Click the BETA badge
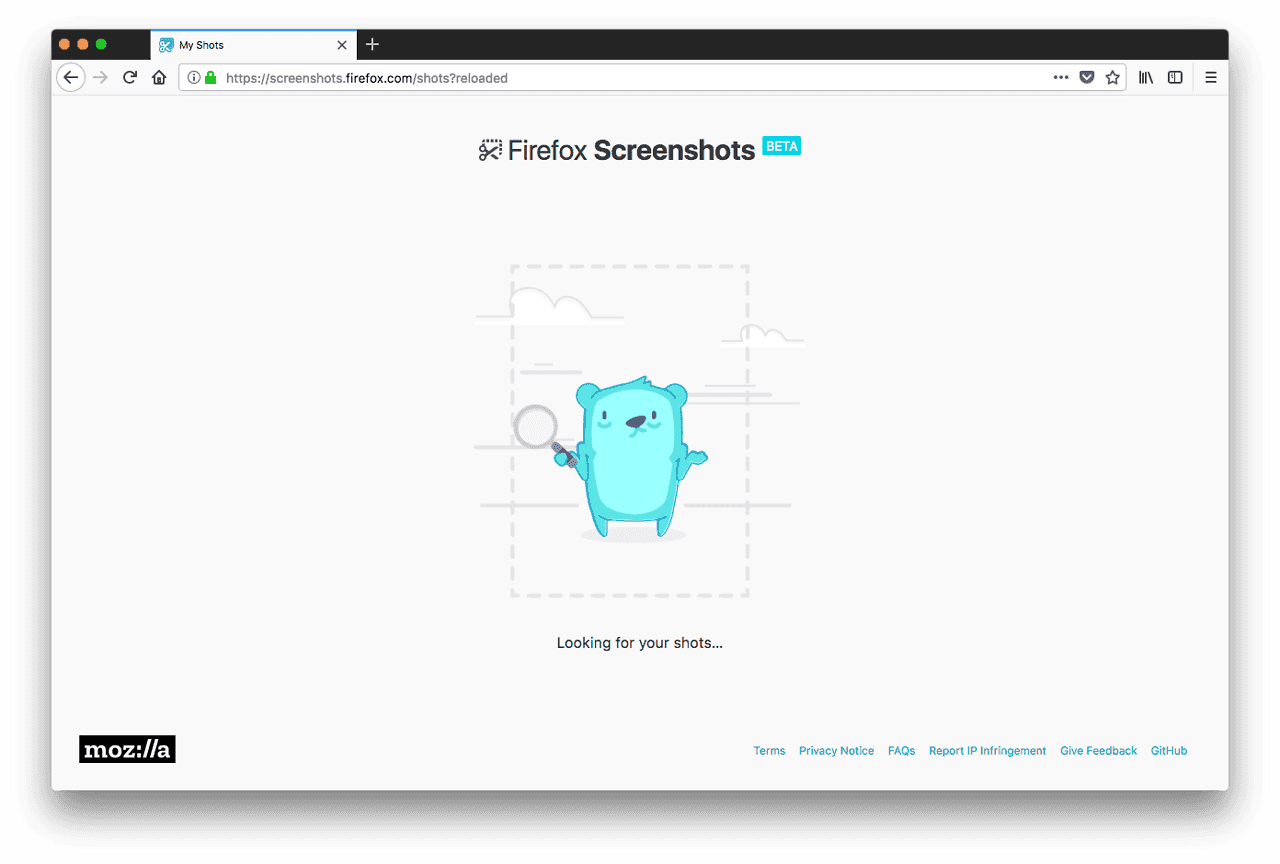Screen dimensions: 1280x864 click(x=782, y=146)
